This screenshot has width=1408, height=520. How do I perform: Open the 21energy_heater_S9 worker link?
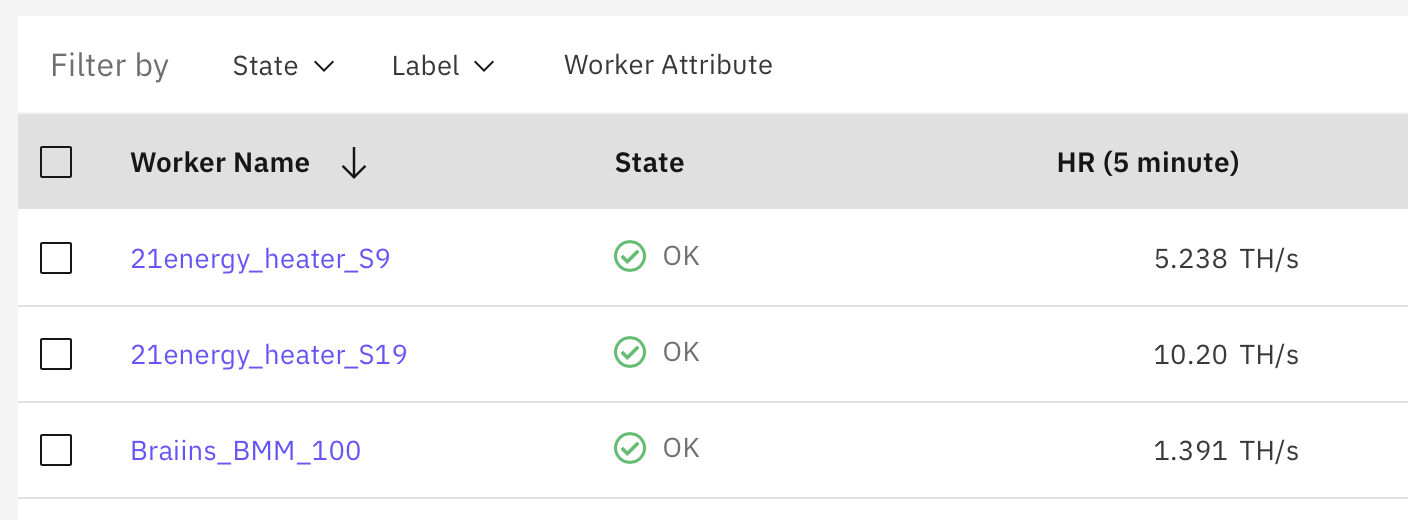(260, 259)
